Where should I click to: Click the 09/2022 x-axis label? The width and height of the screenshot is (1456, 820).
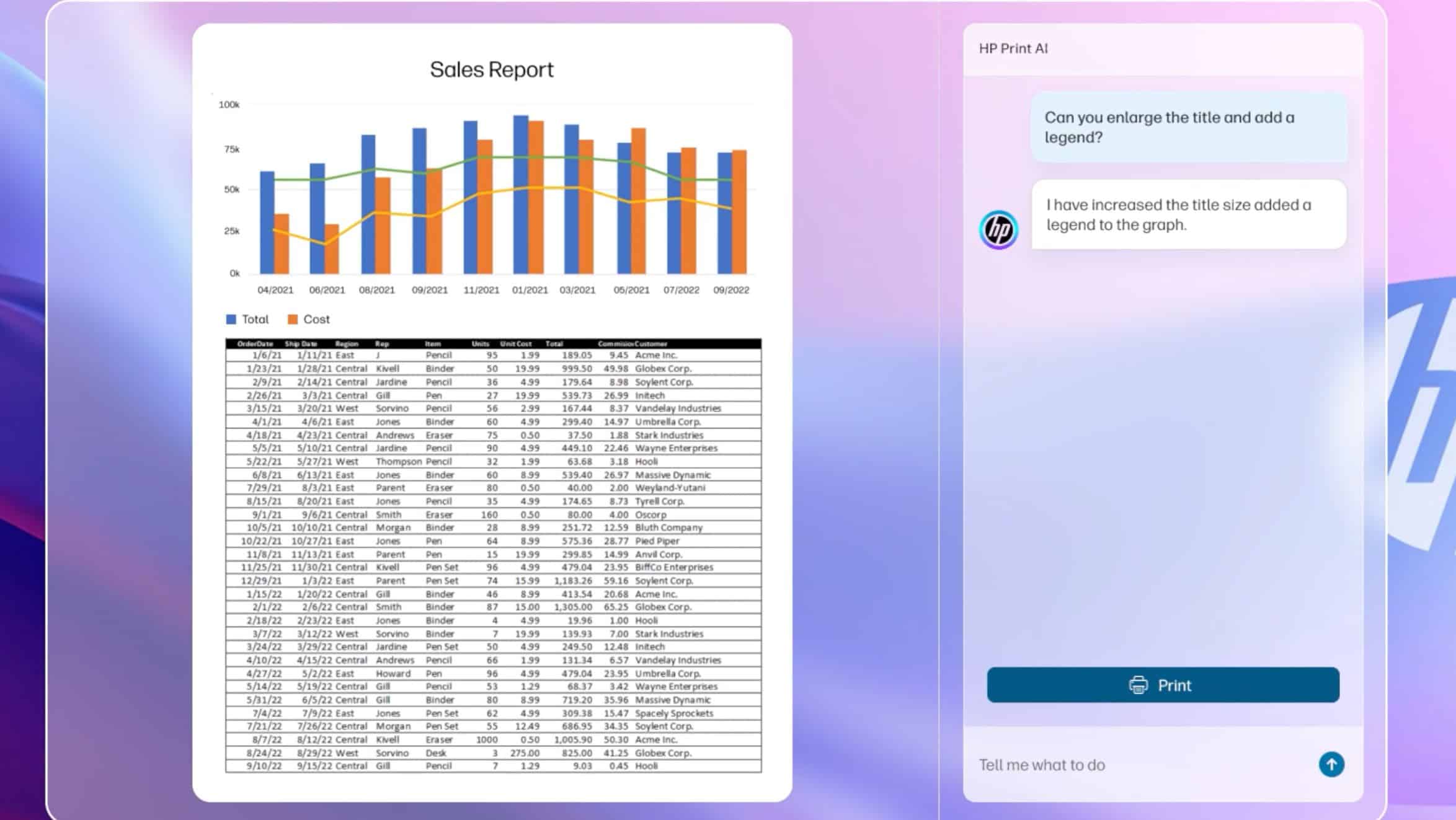[731, 290]
